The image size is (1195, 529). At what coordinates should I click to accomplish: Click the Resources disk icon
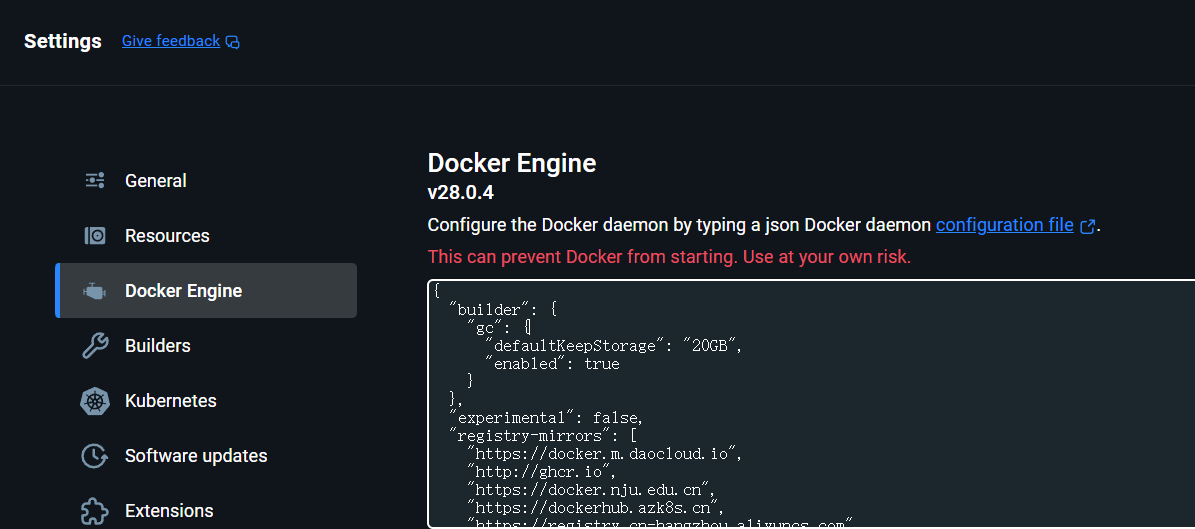95,236
